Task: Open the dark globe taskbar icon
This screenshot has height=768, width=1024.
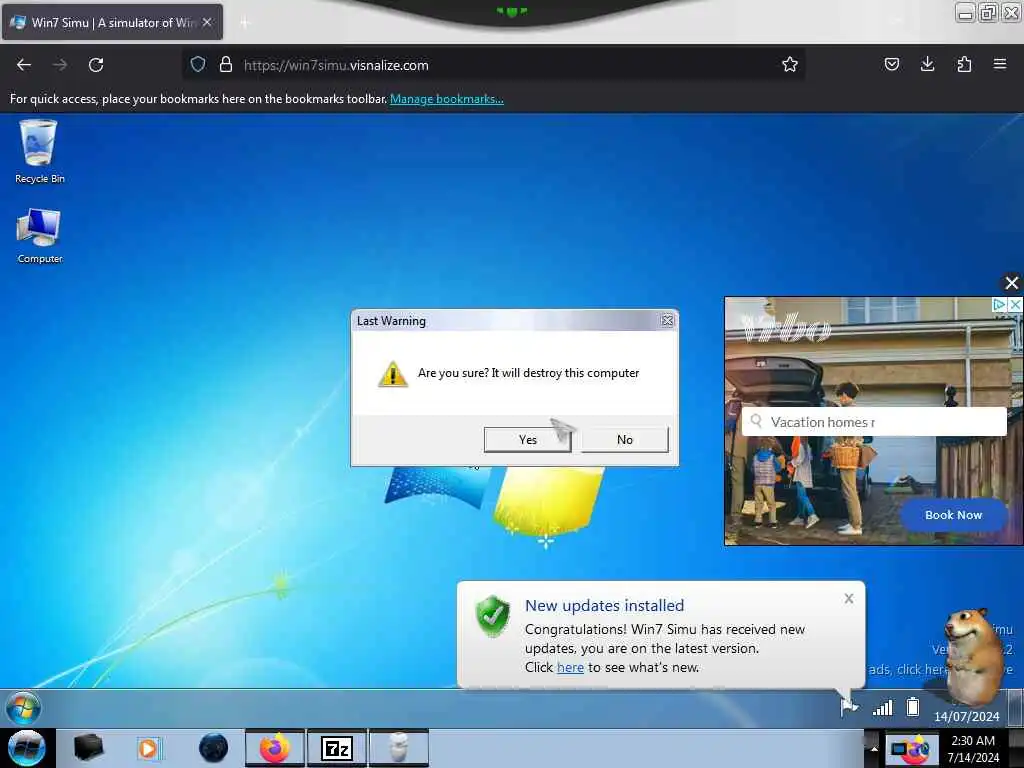Action: pyautogui.click(x=213, y=748)
